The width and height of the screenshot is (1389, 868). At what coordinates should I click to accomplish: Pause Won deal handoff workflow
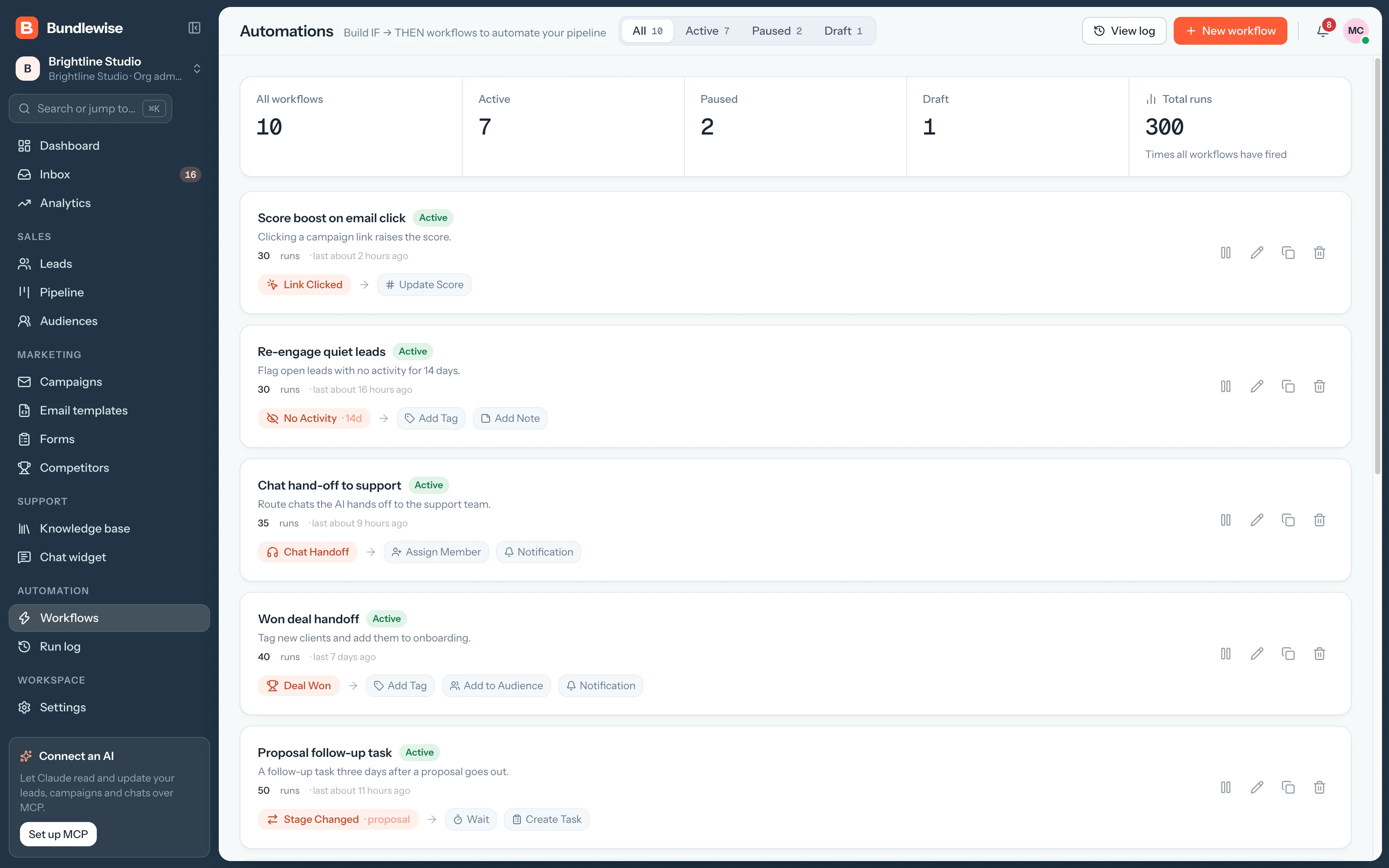point(1225,654)
